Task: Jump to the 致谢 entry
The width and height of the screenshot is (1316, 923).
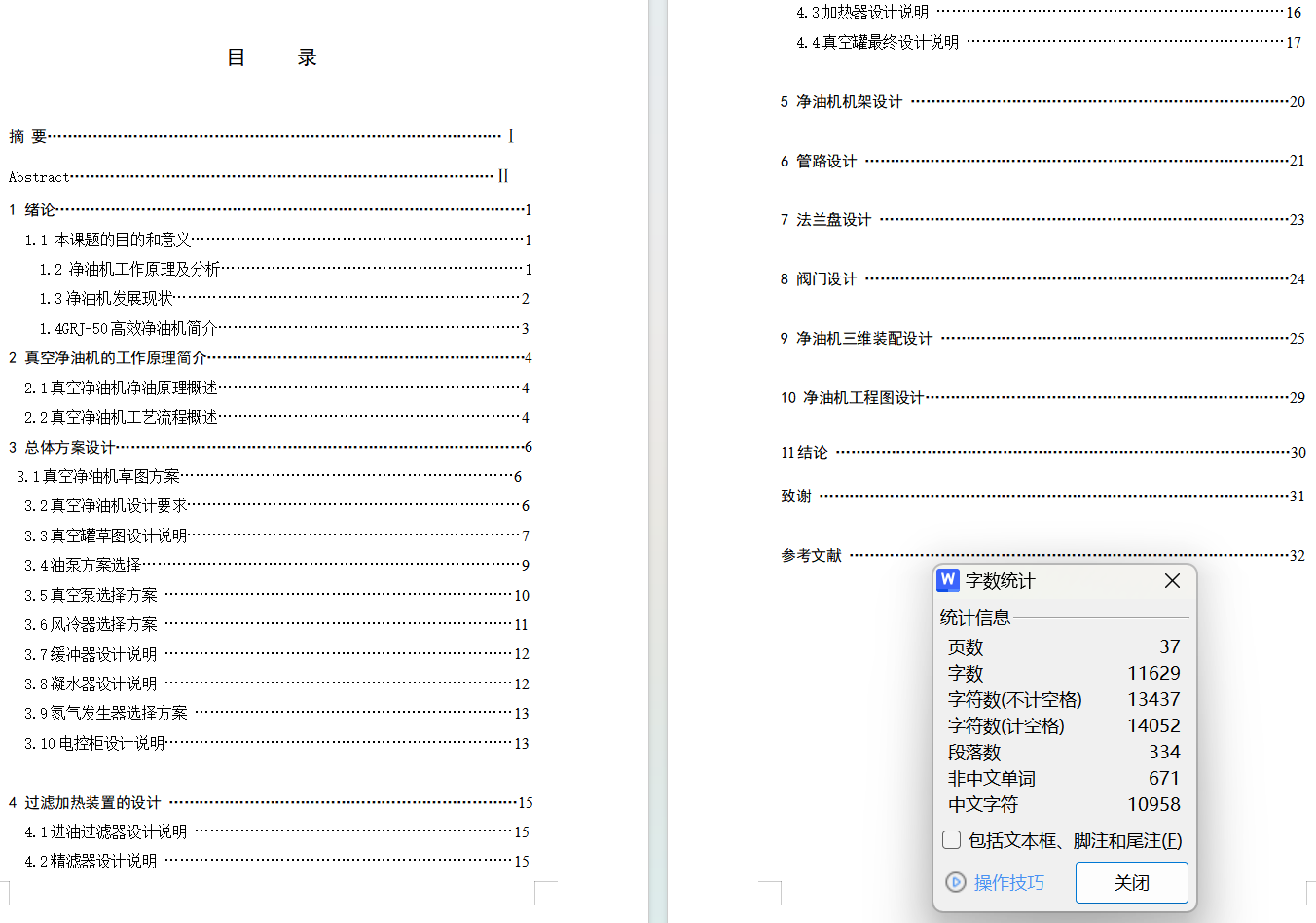Action: point(796,497)
